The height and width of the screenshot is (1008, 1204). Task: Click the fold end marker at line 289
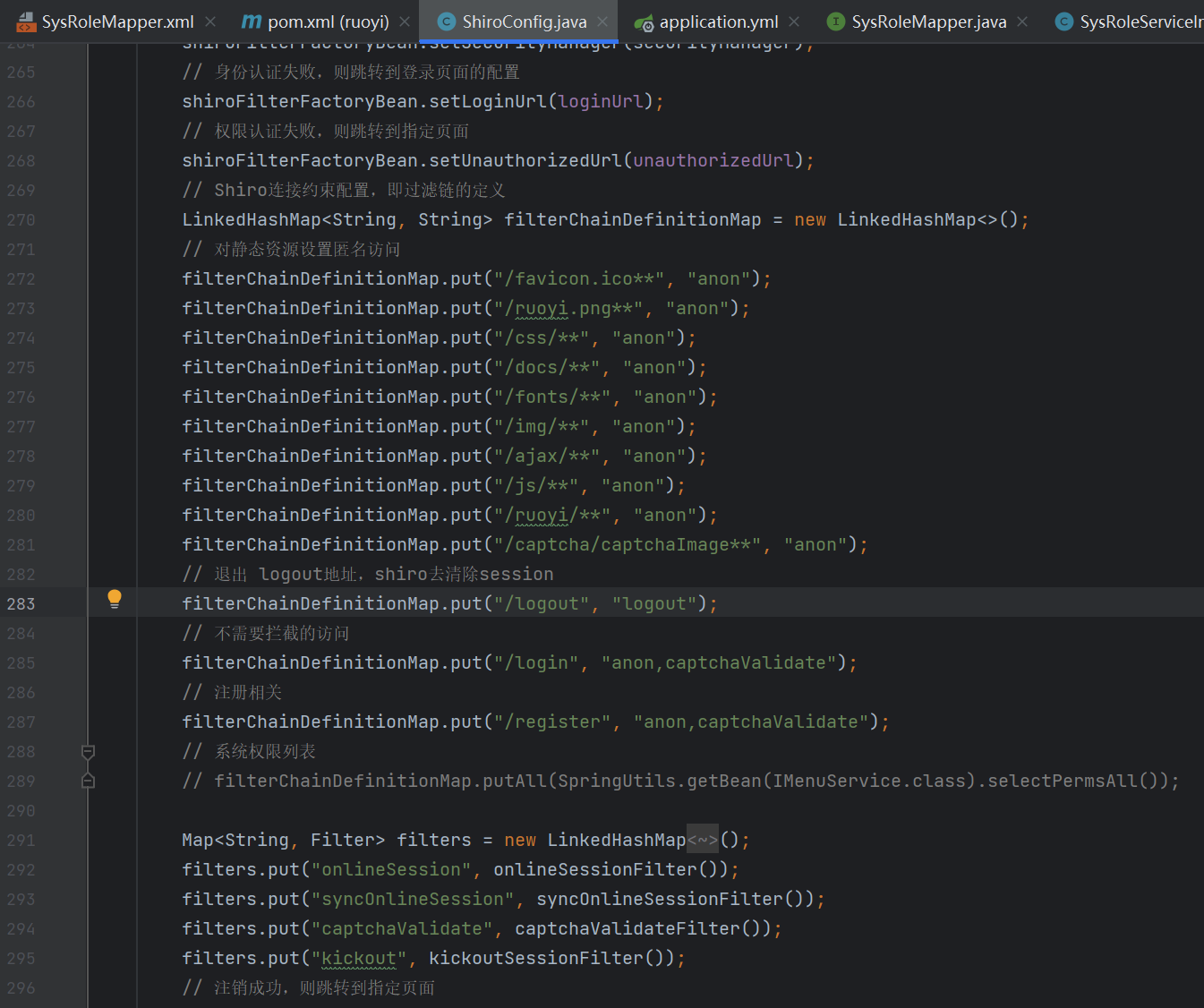(88, 781)
